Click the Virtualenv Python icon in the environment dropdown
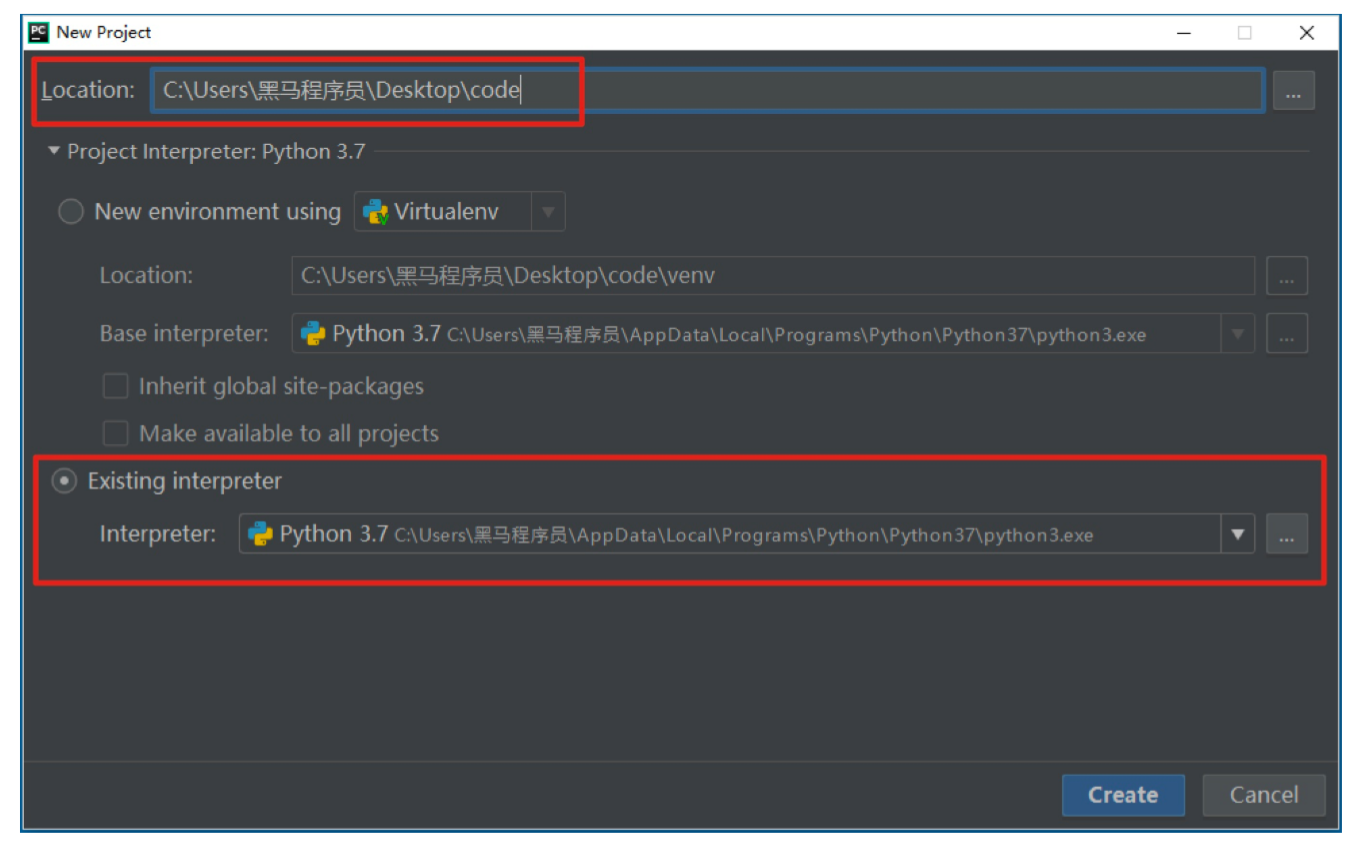 coord(376,212)
